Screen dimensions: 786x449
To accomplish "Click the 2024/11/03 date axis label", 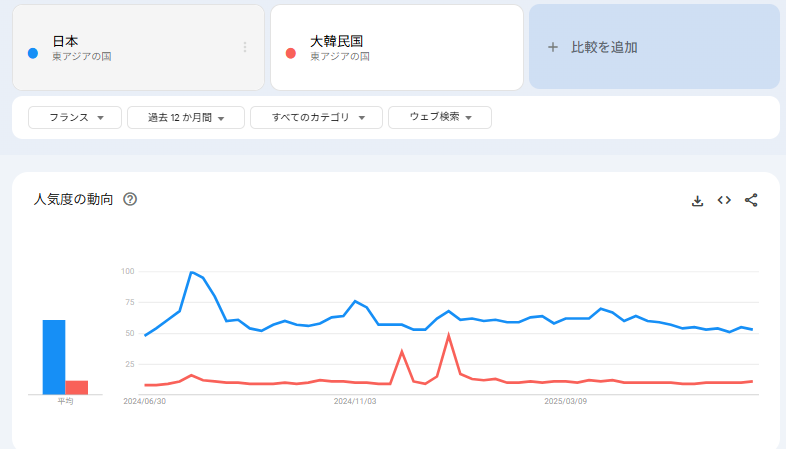I will click(x=355, y=401).
